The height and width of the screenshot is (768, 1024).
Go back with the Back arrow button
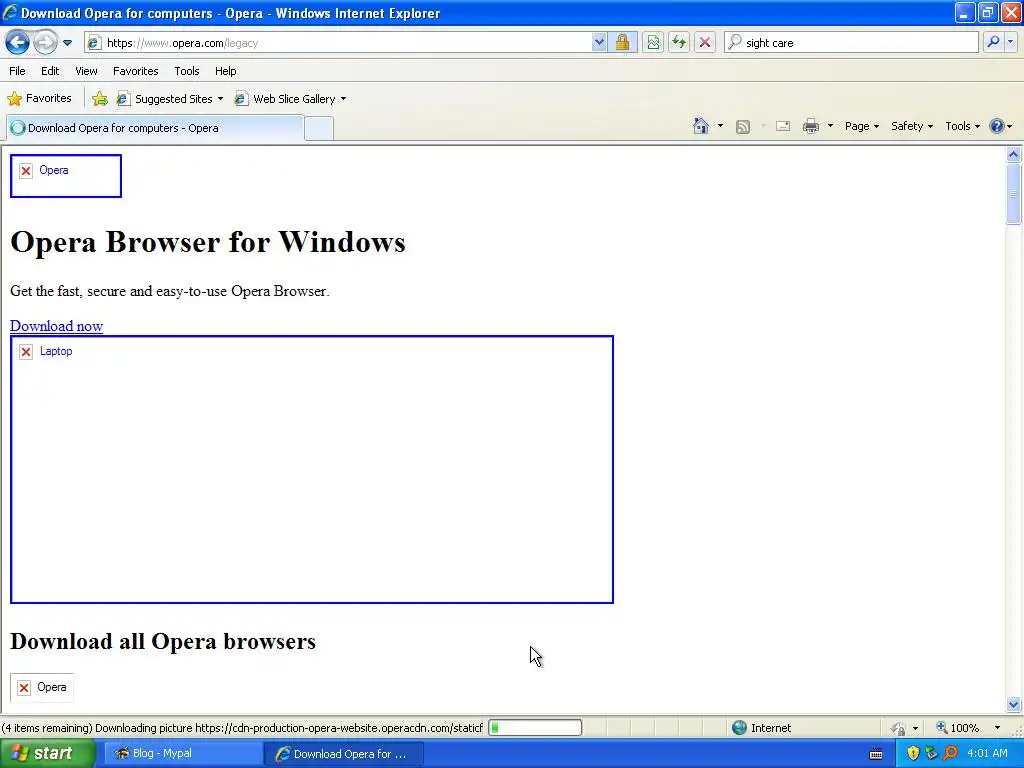[x=17, y=43]
